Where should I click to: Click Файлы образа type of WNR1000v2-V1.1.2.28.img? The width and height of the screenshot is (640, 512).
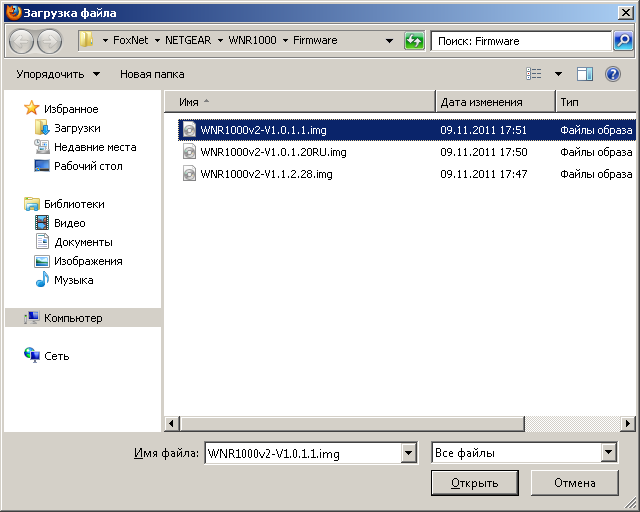596,174
